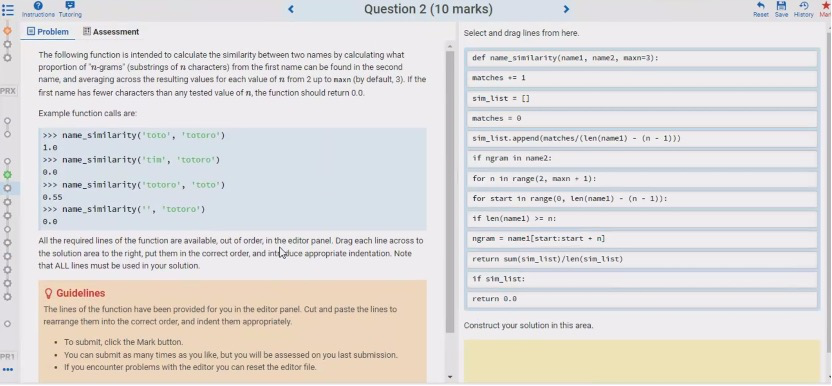Select the 'sim_list = []' code line
Screen dimensions: 832x386
point(642,98)
